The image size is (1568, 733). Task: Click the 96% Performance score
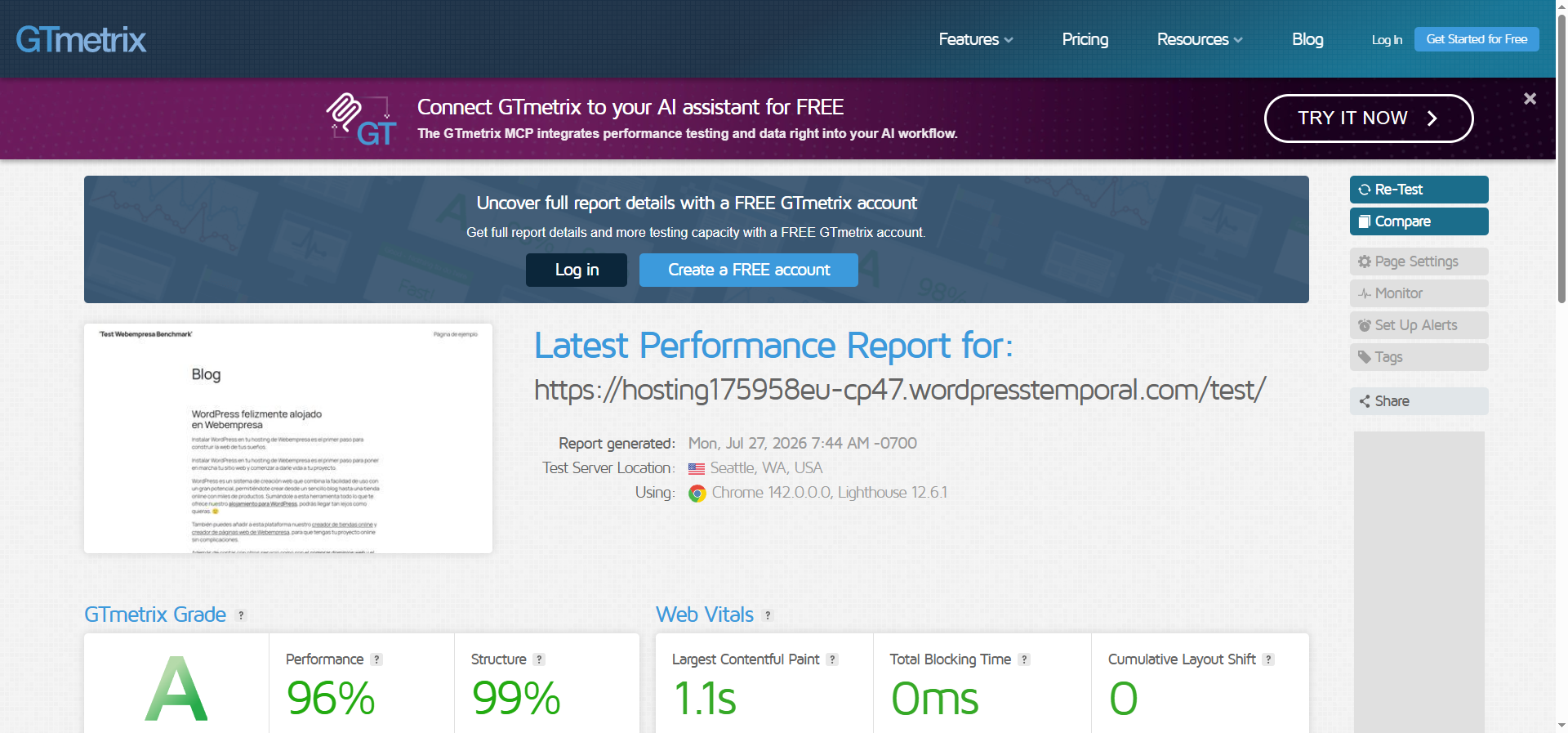click(x=331, y=699)
